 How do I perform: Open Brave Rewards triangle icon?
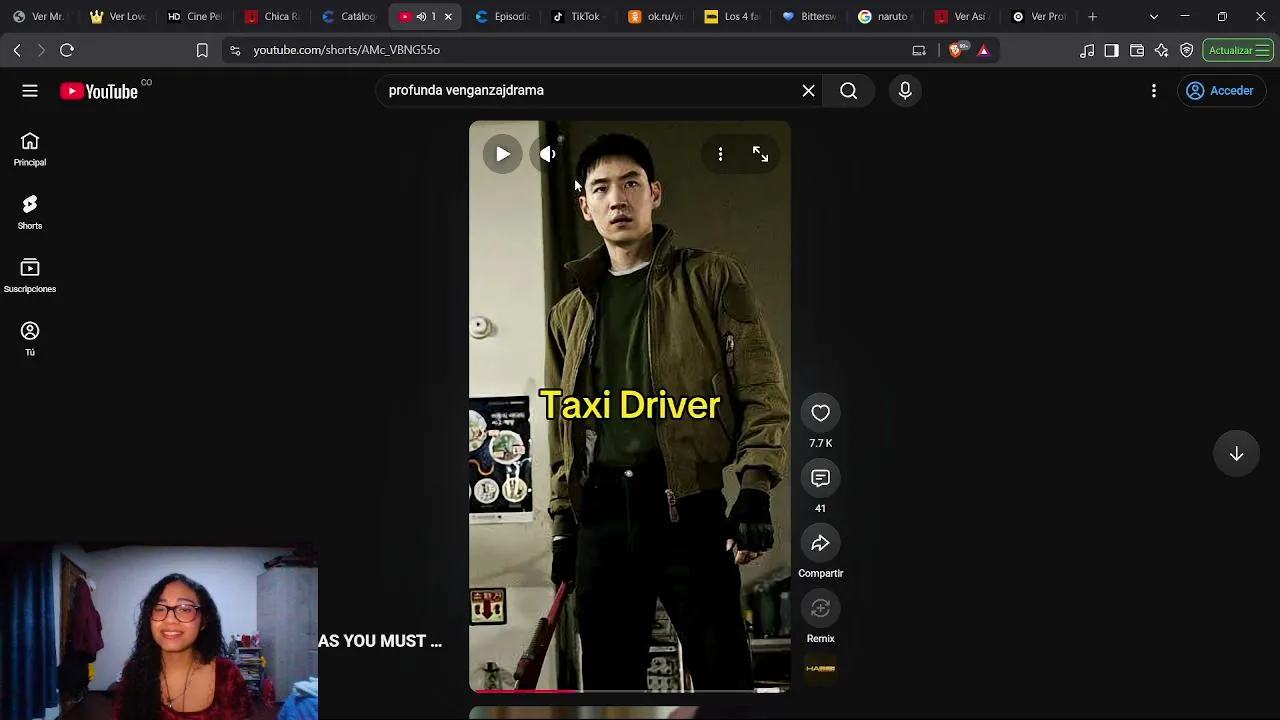983,50
